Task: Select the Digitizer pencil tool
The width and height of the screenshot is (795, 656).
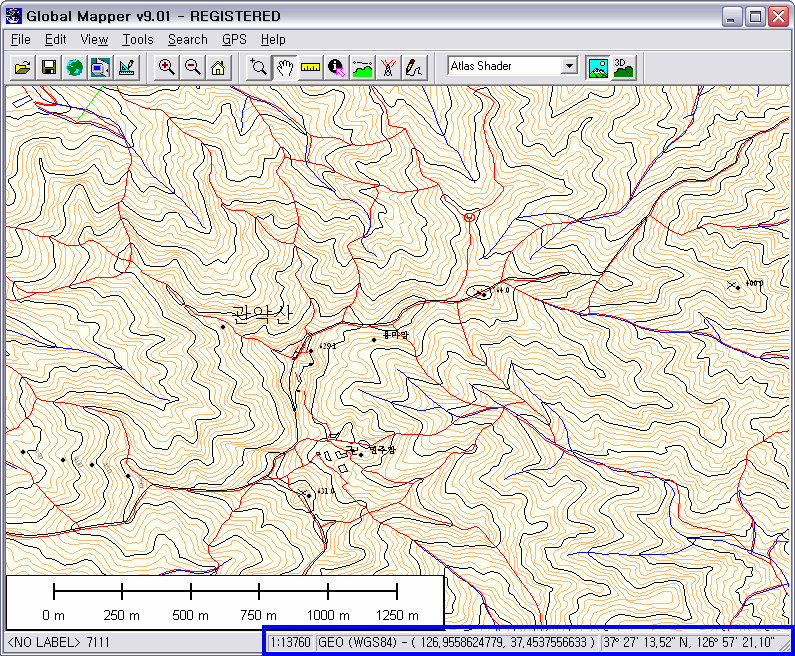Action: pyautogui.click(x=414, y=67)
